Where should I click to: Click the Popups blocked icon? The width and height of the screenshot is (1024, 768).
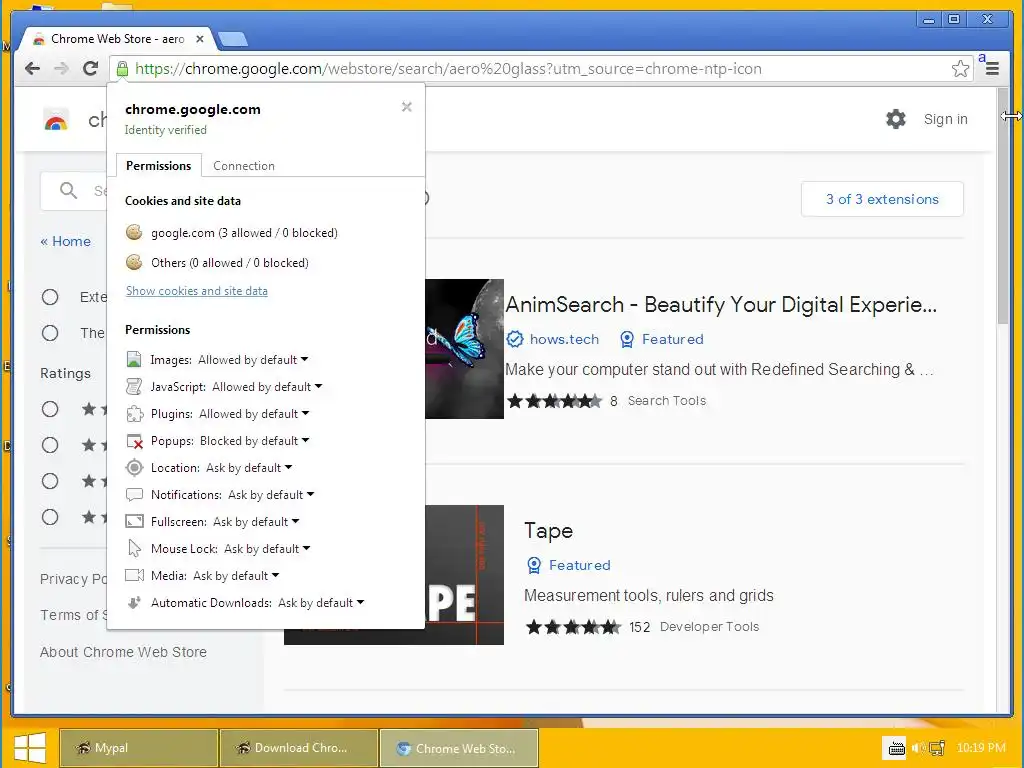tap(135, 441)
